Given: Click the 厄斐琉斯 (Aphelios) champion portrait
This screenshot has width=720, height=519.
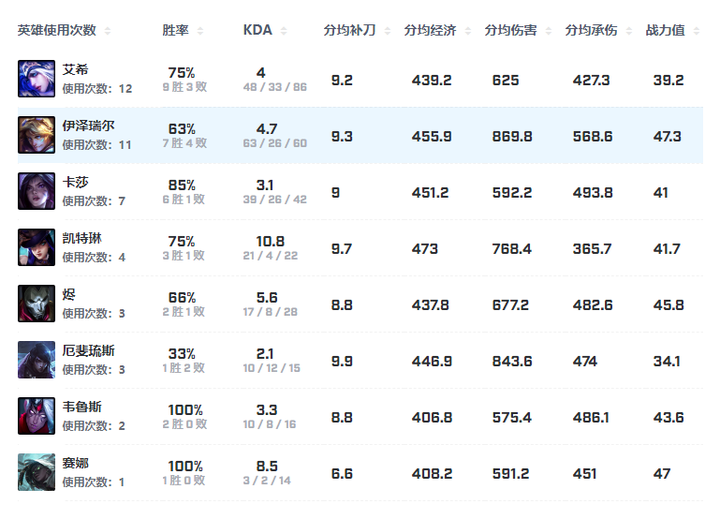Looking at the screenshot, I should pyautogui.click(x=36, y=360).
